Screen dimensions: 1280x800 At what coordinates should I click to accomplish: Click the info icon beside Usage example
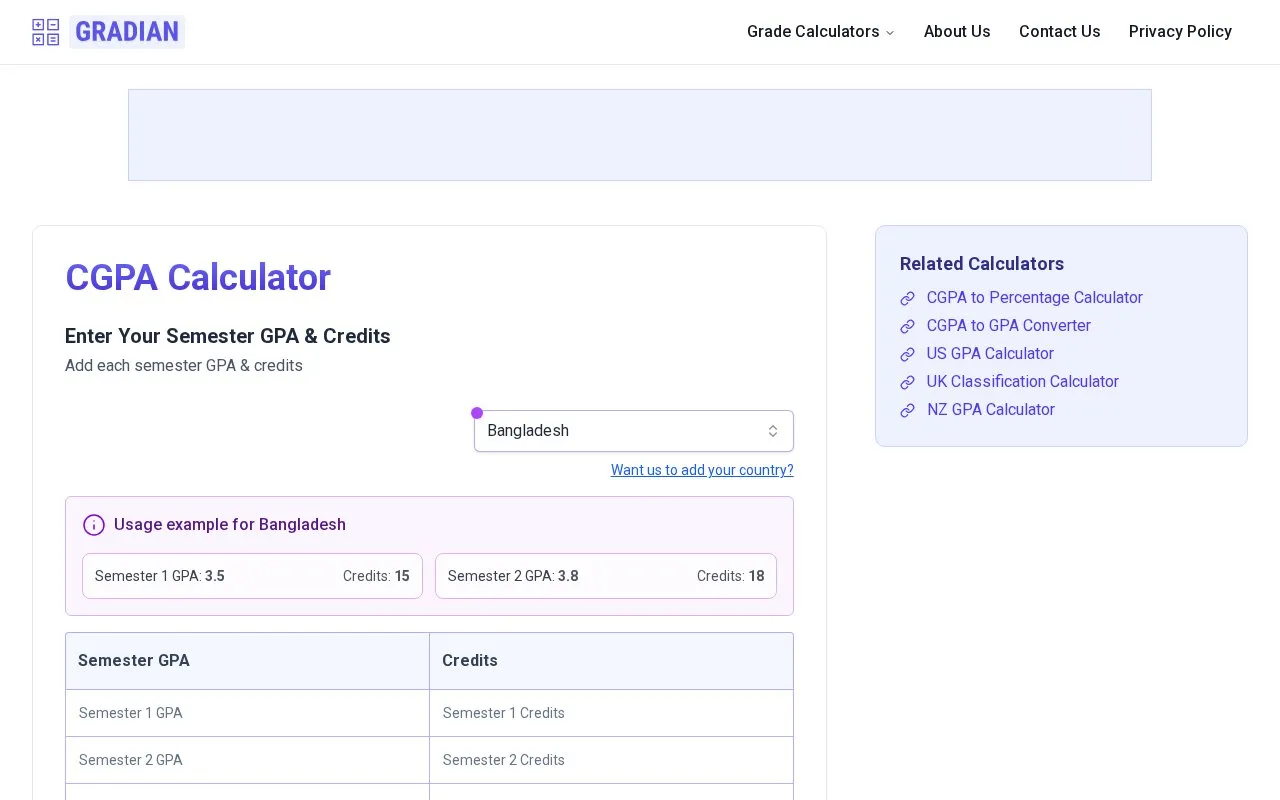coord(94,525)
